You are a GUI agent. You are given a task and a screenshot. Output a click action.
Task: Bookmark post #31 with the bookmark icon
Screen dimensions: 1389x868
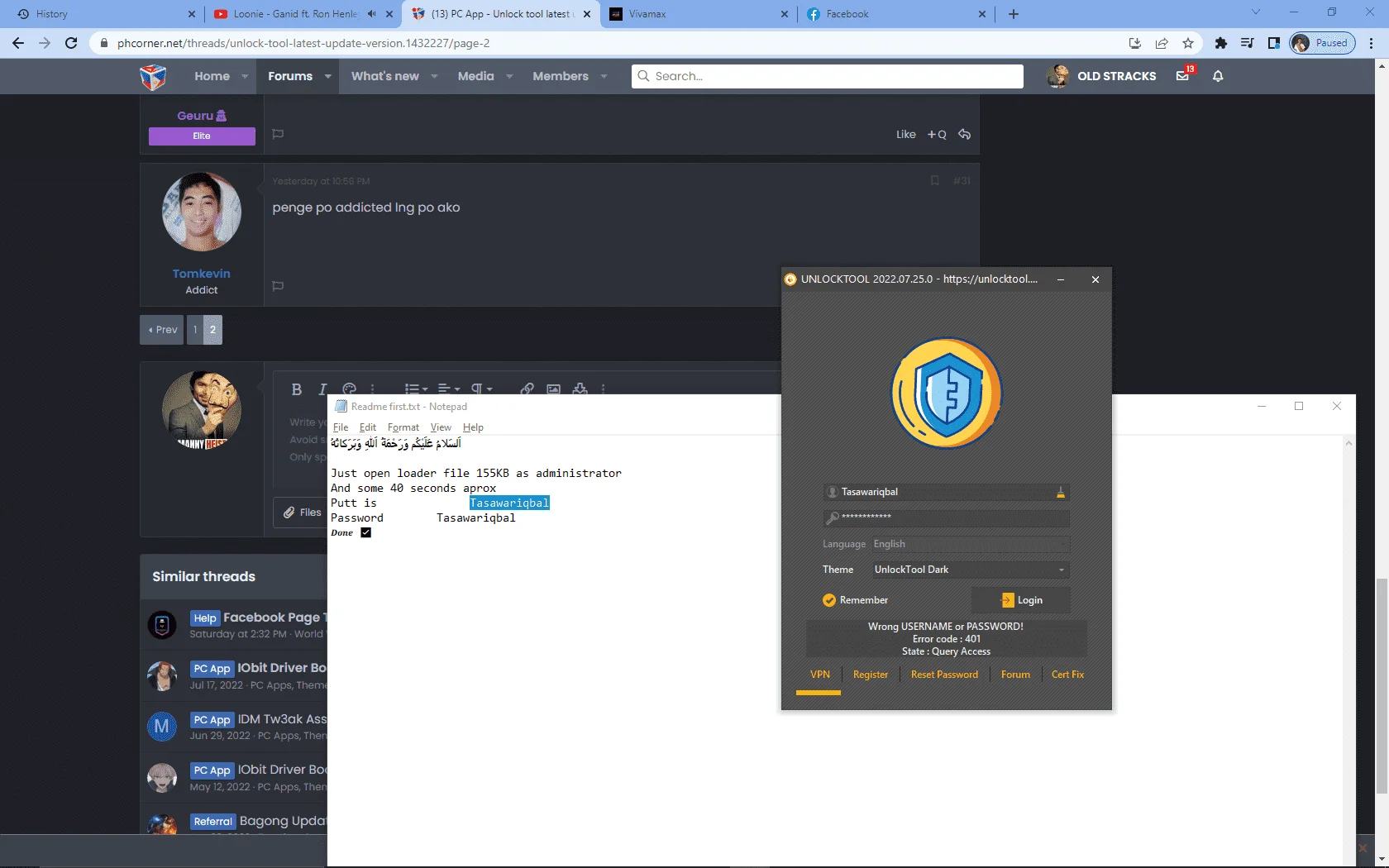click(935, 180)
